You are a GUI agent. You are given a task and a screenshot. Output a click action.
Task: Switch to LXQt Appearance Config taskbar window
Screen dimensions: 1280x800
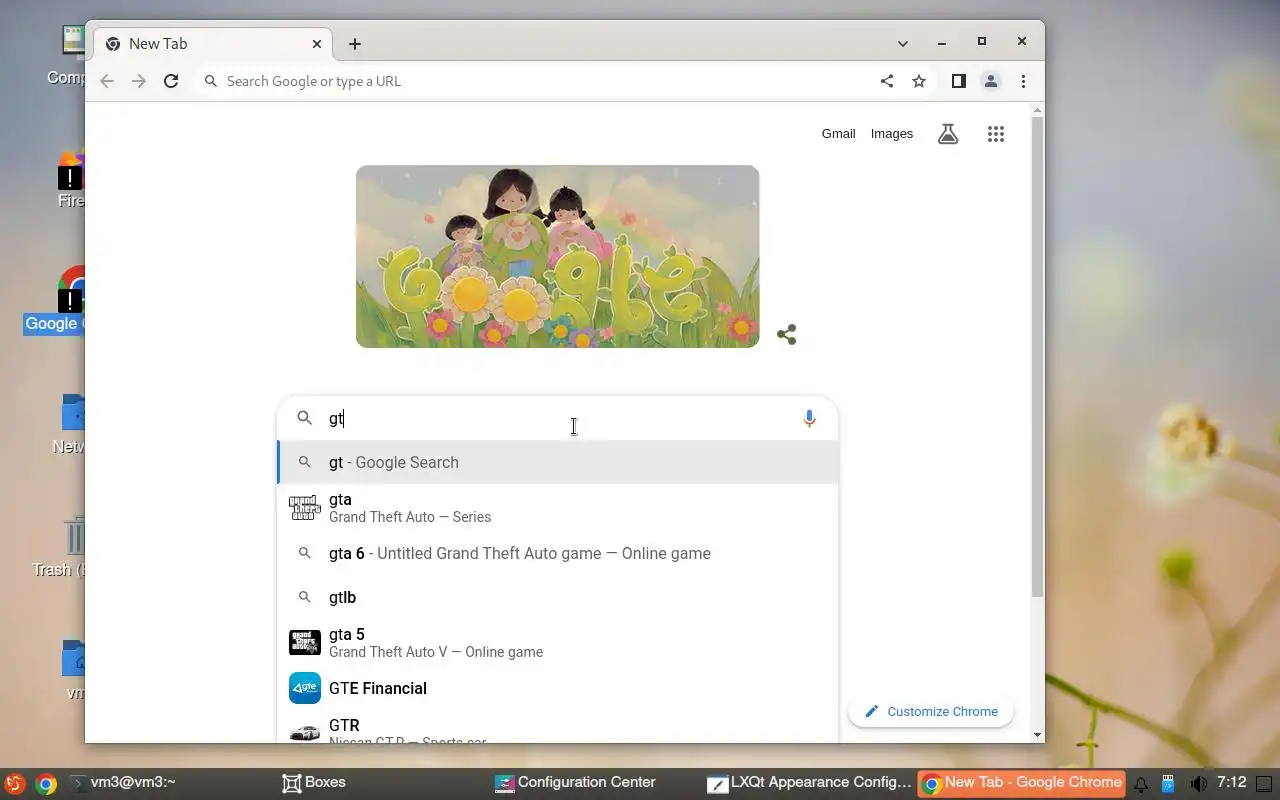click(809, 783)
